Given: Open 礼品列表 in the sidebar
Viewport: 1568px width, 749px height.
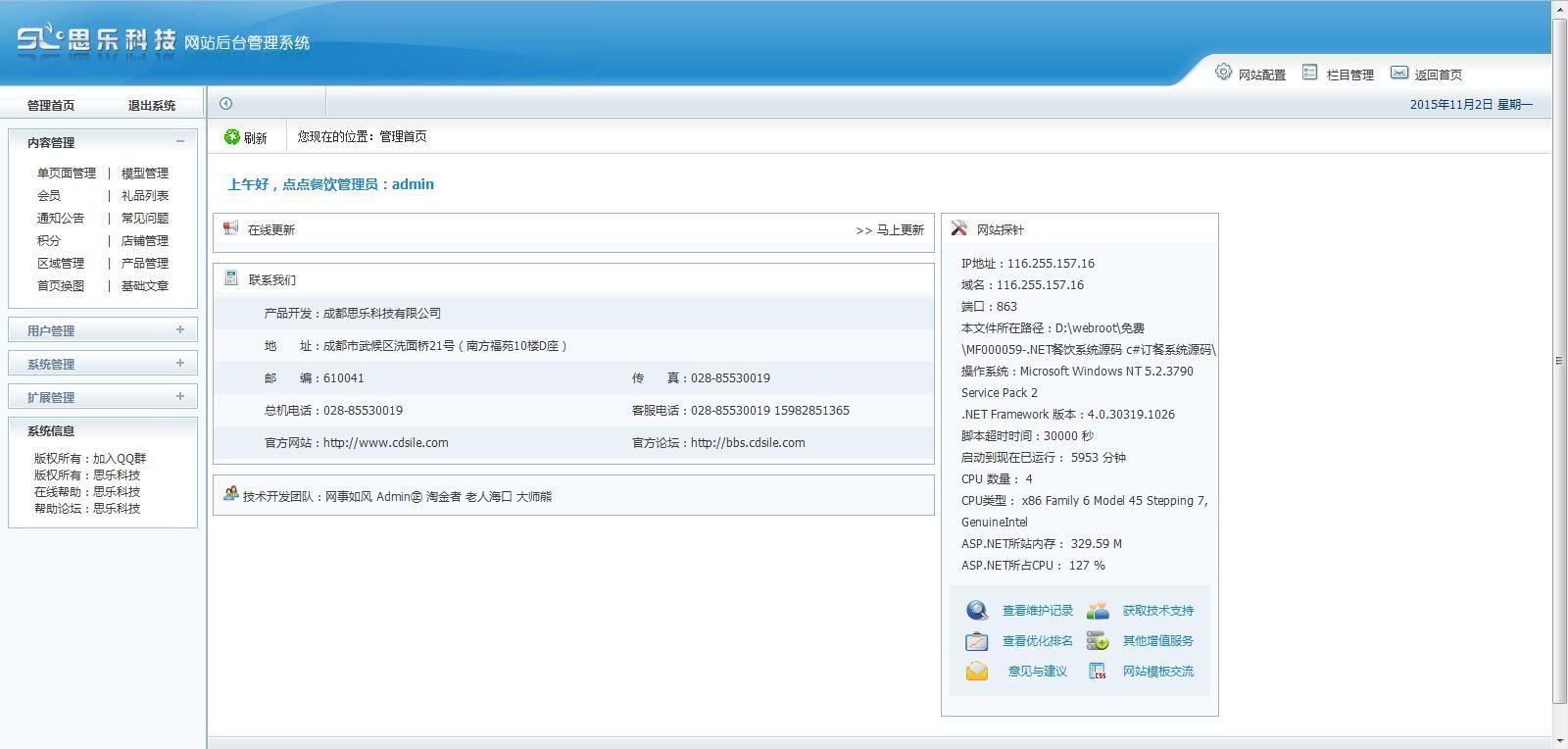Looking at the screenshot, I should point(145,195).
